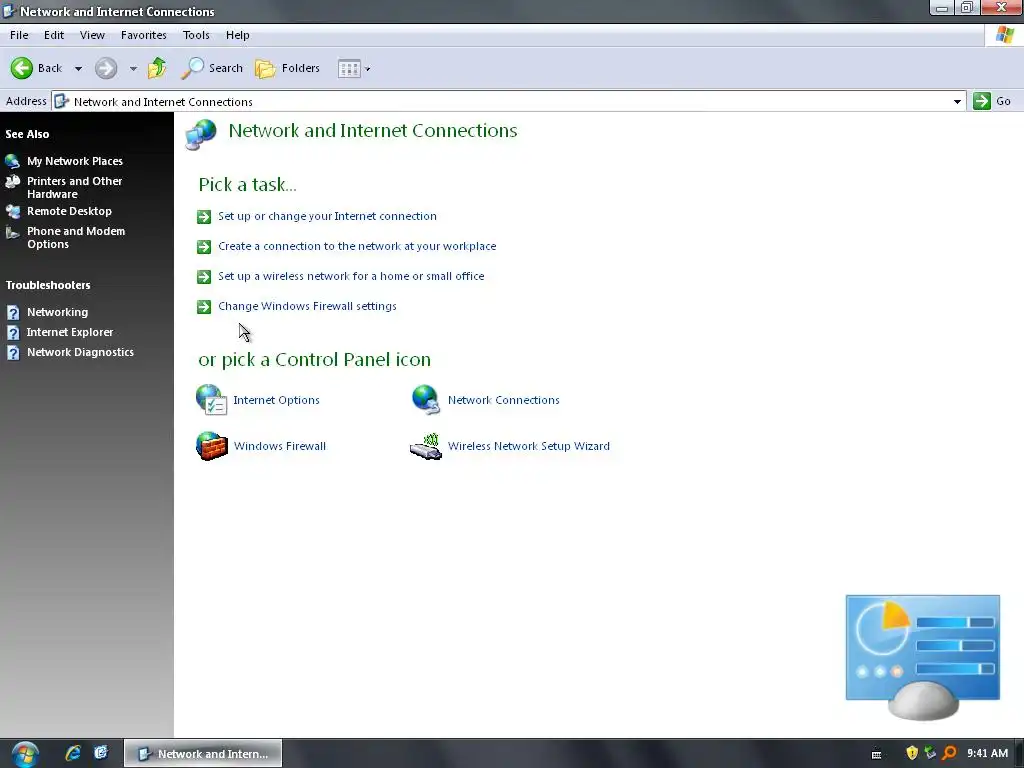
Task: Click the green Back arrow button
Action: point(22,68)
